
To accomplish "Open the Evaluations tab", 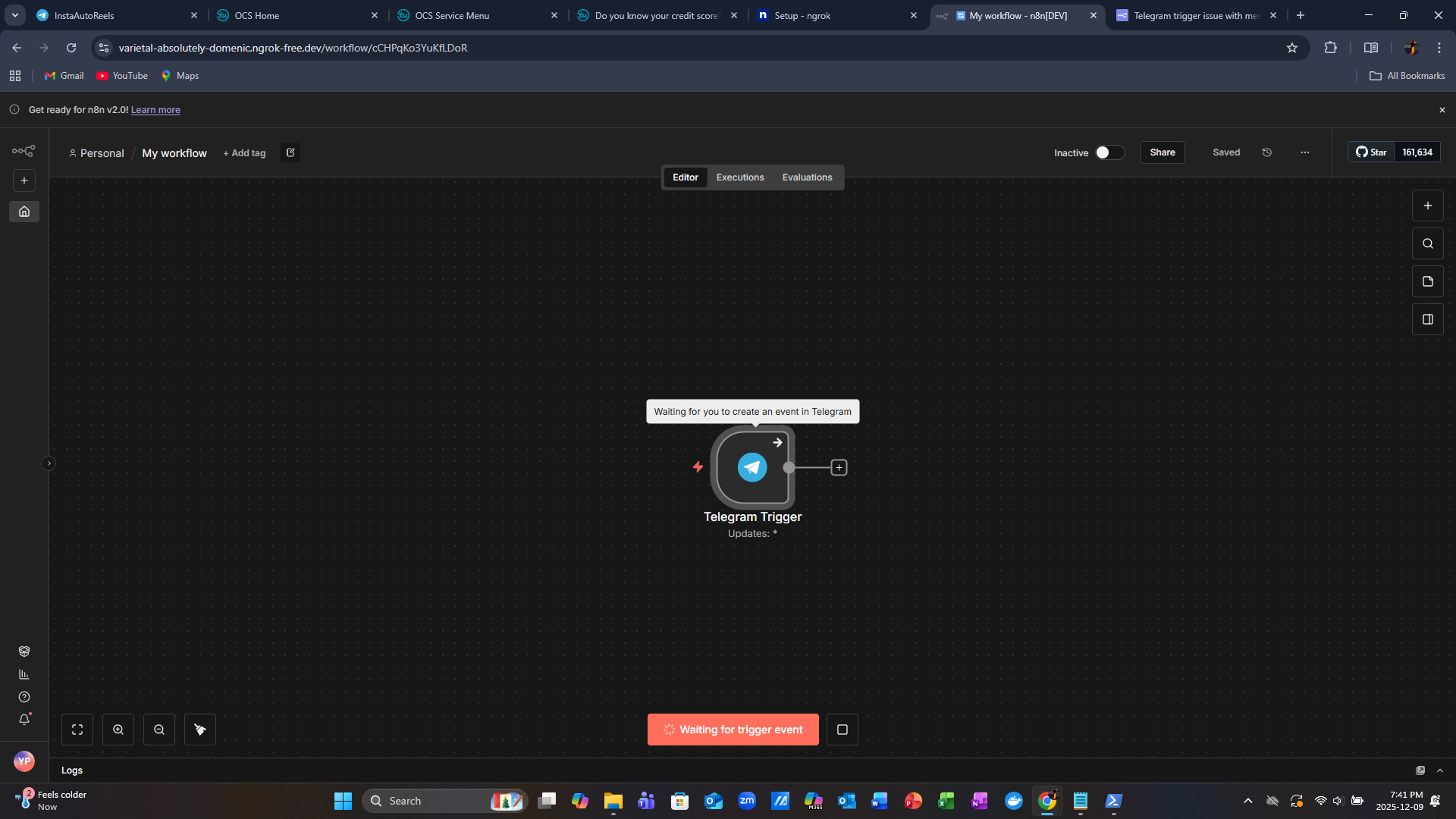I will tap(807, 177).
